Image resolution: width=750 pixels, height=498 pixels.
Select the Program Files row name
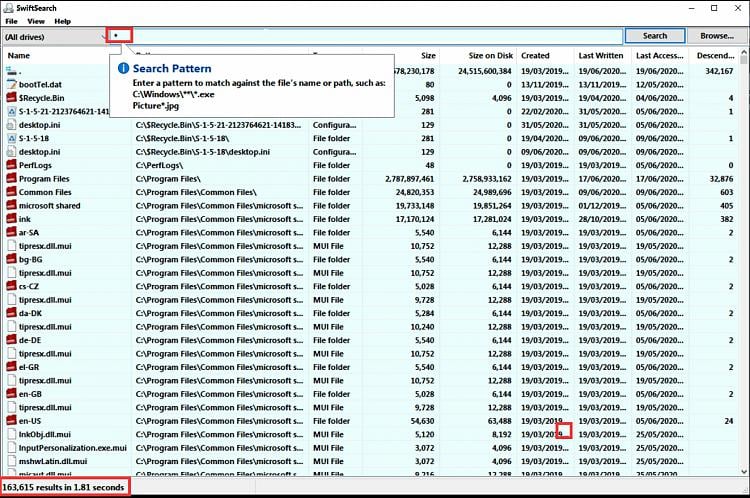pyautogui.click(x=44, y=178)
